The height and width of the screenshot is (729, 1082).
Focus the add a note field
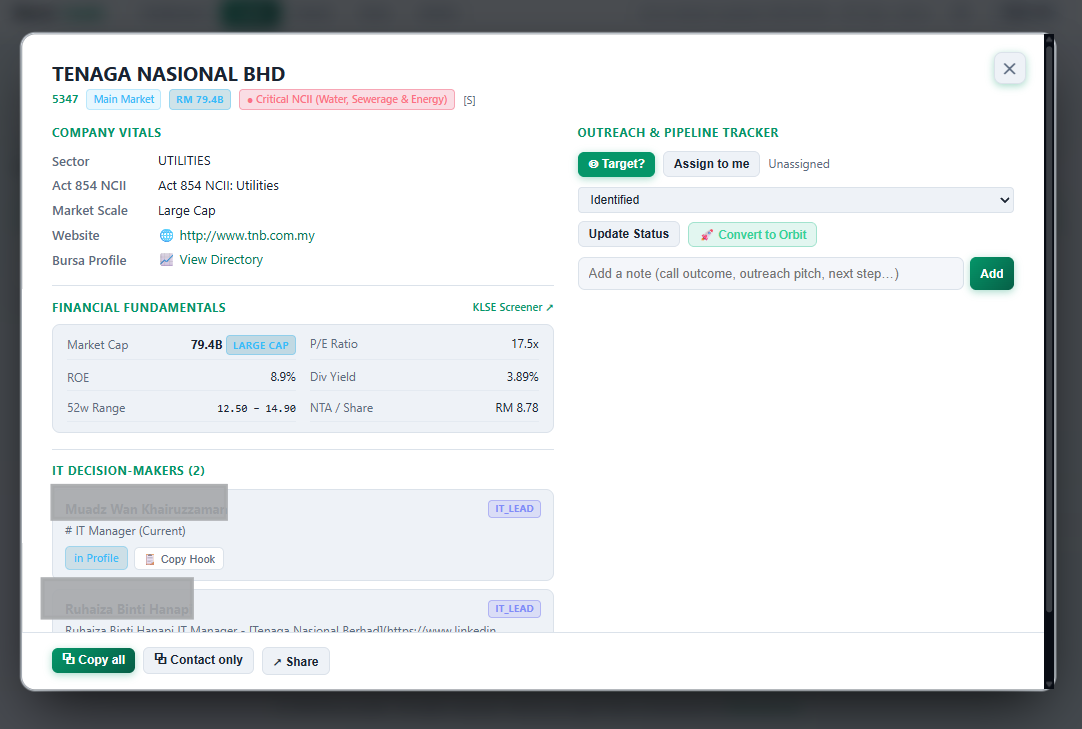tap(770, 273)
